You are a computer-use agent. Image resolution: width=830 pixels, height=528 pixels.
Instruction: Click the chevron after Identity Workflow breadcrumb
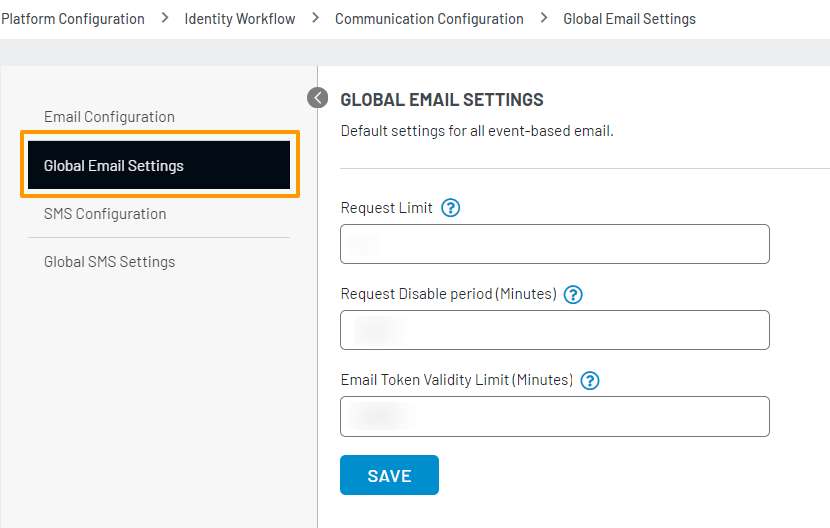(315, 18)
